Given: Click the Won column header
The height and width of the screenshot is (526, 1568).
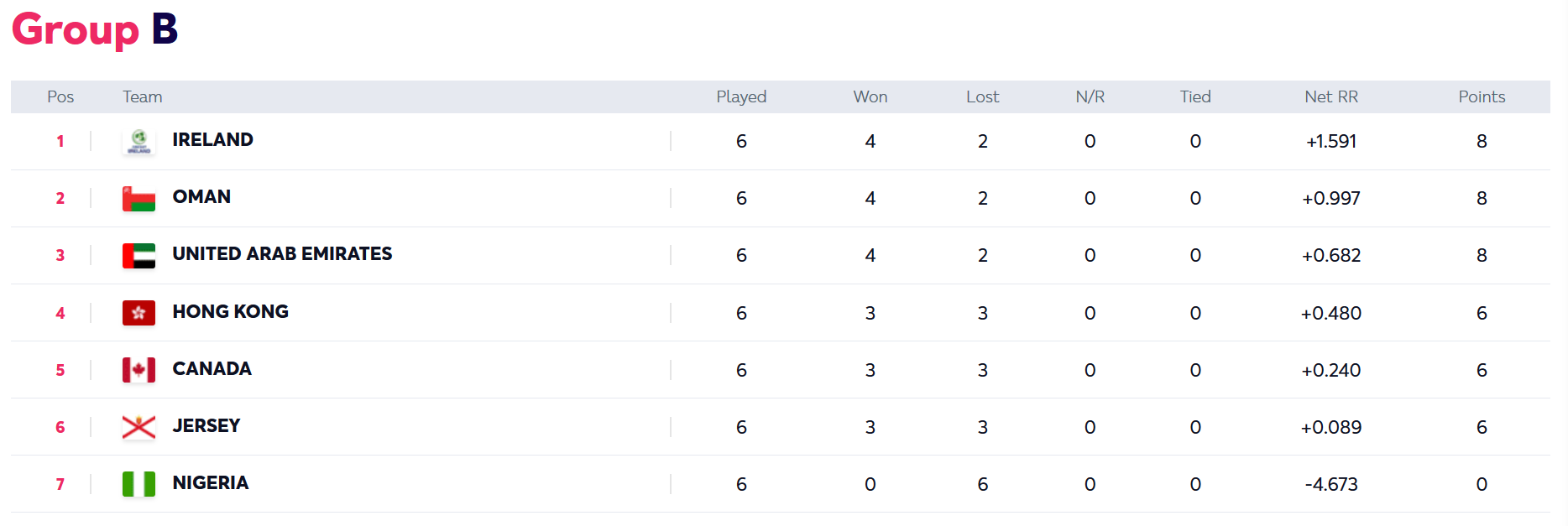Looking at the screenshot, I should pyautogui.click(x=870, y=97).
